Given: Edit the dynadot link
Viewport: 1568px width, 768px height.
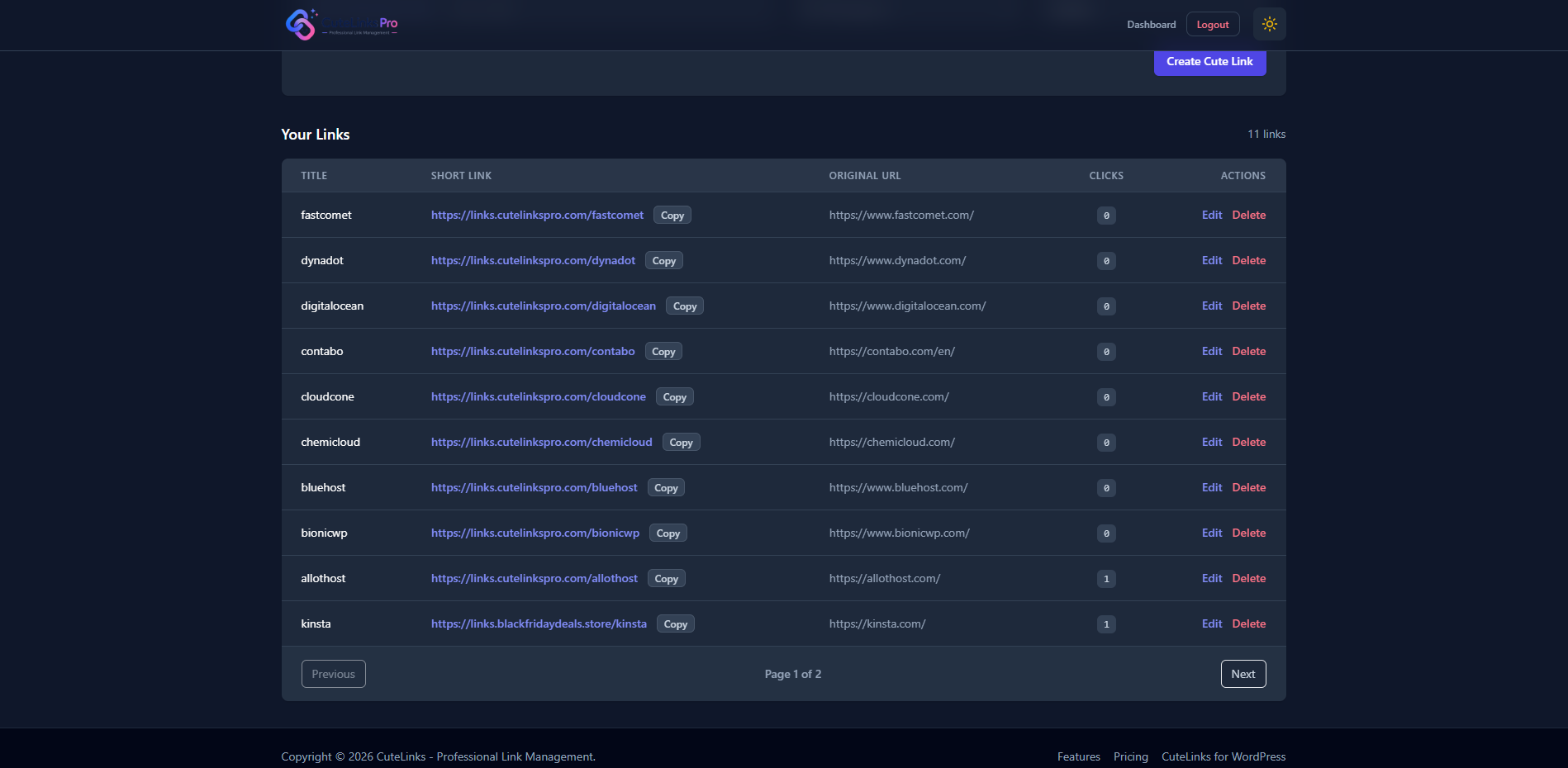Looking at the screenshot, I should [1212, 260].
